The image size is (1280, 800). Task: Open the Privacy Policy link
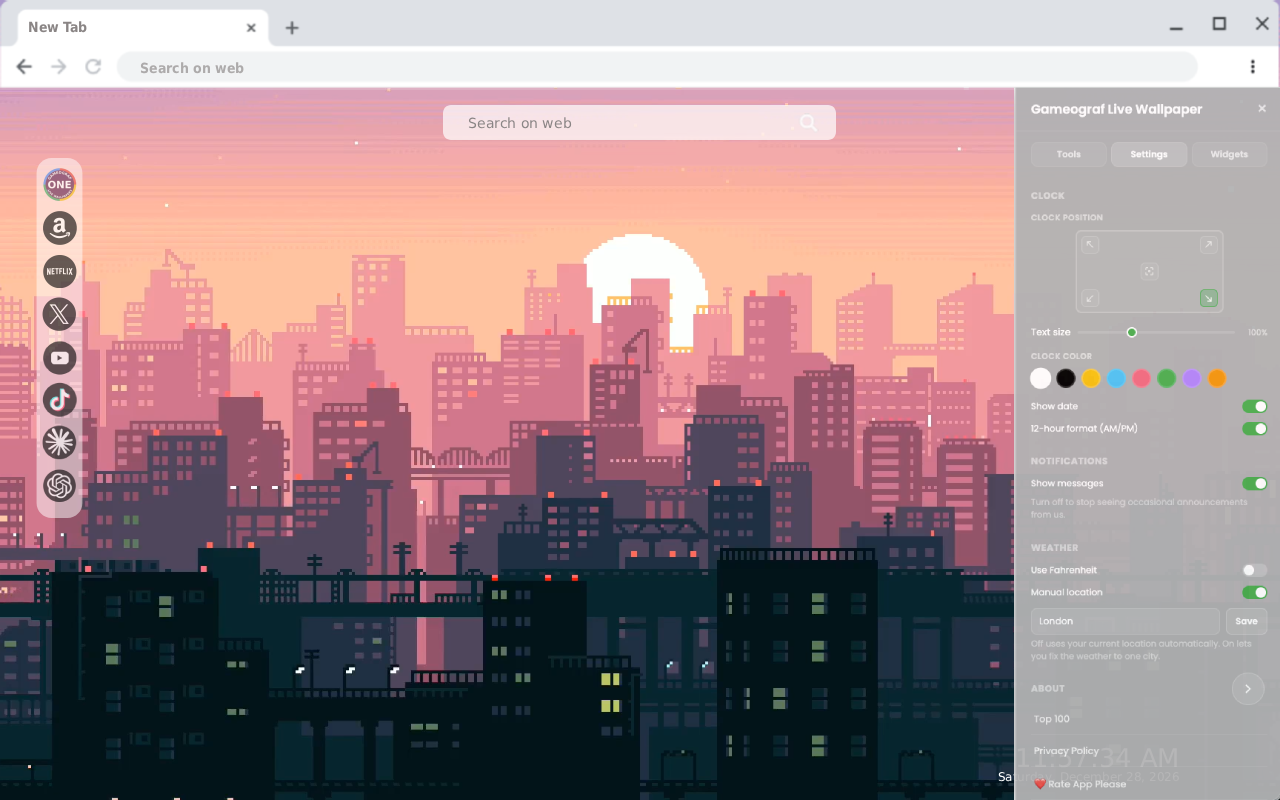(x=1066, y=751)
